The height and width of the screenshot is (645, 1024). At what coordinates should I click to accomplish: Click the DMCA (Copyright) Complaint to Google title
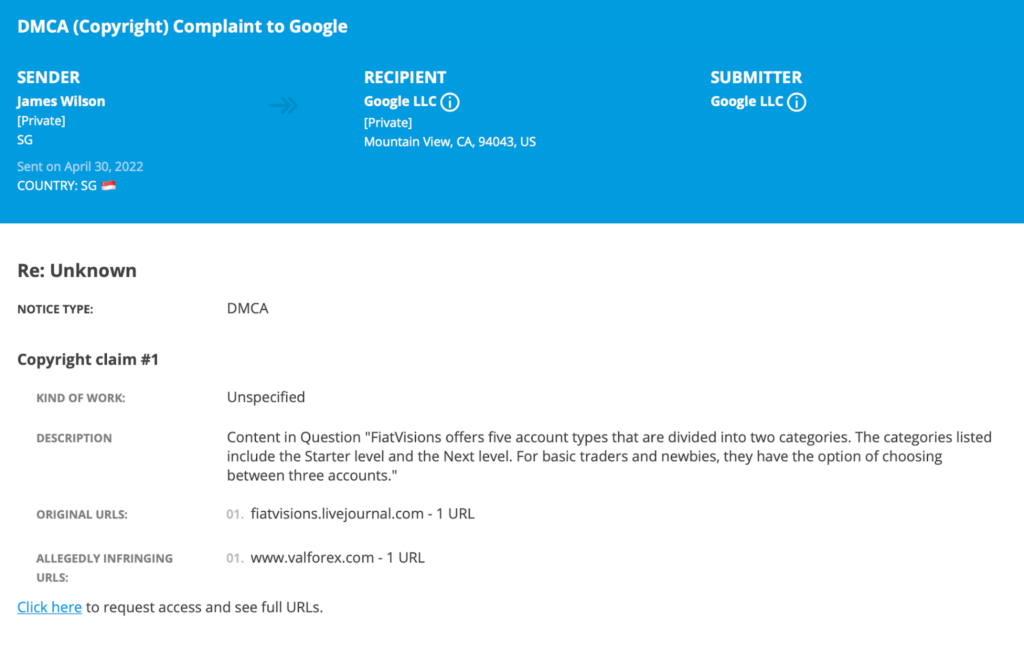pos(182,26)
